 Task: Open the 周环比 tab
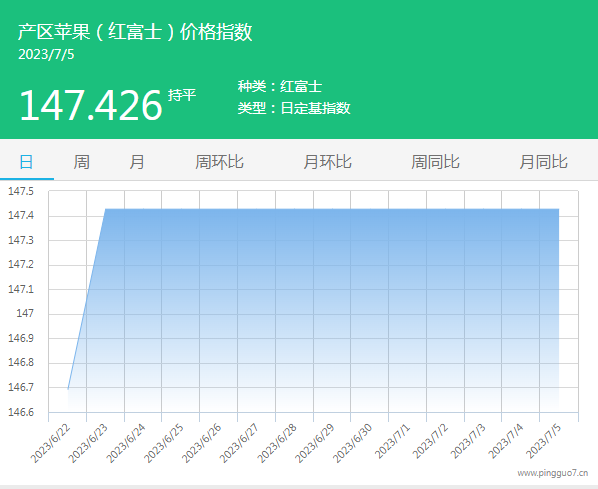coord(219,162)
